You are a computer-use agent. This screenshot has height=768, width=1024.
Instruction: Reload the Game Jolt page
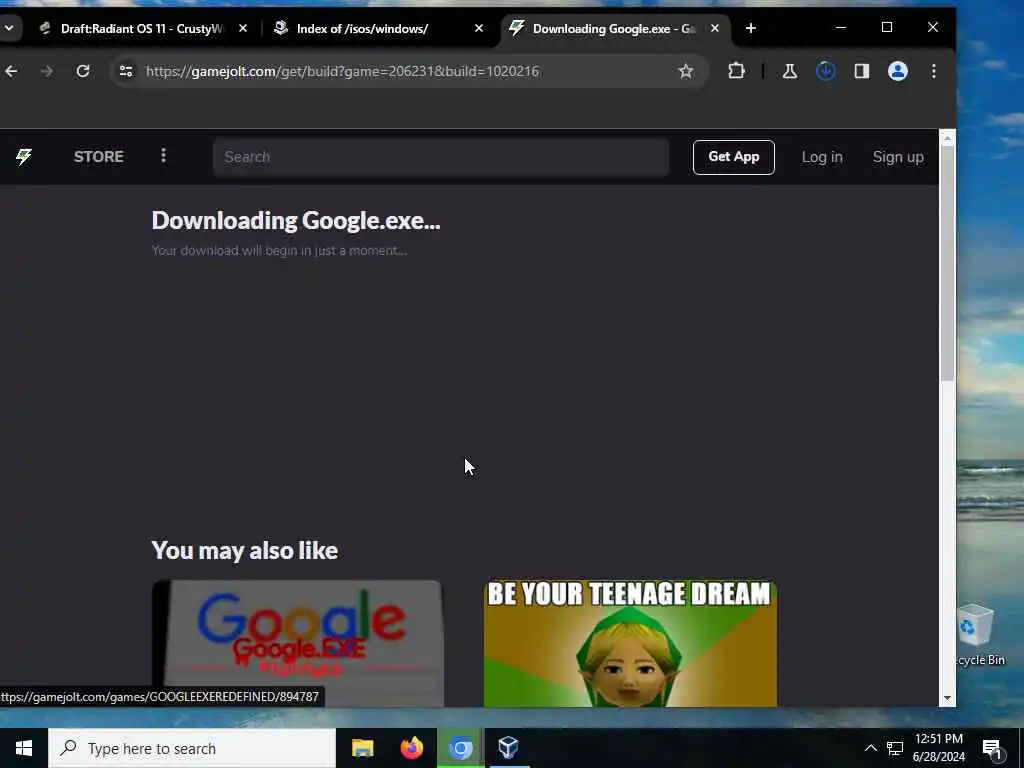83,71
